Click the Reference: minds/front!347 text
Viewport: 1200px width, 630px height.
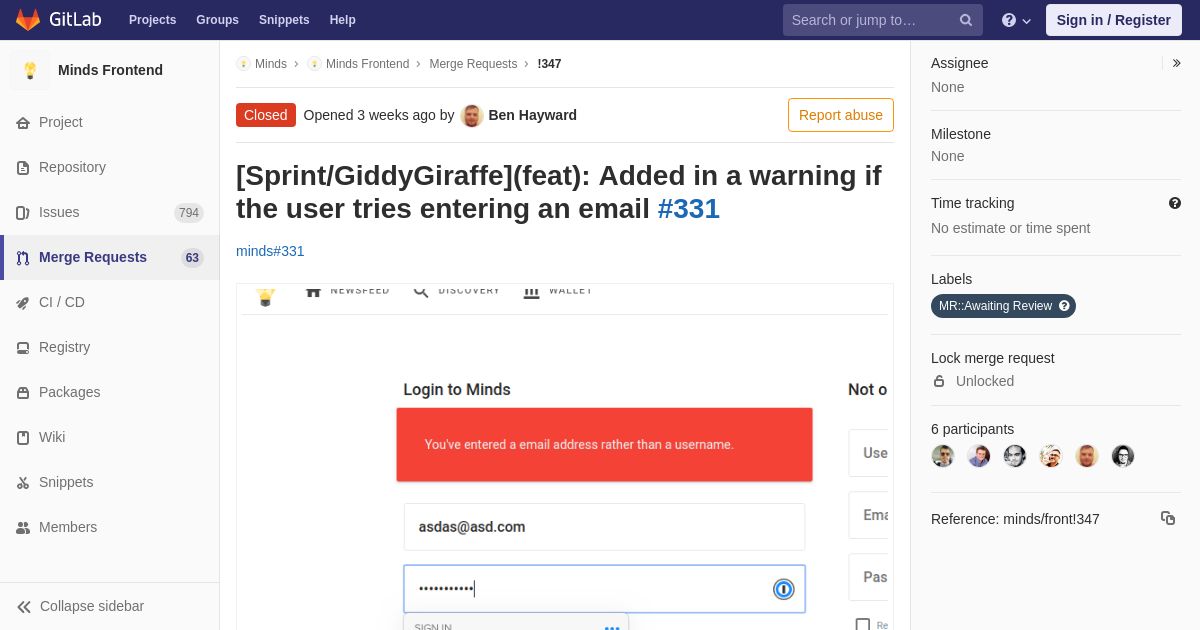click(1015, 519)
